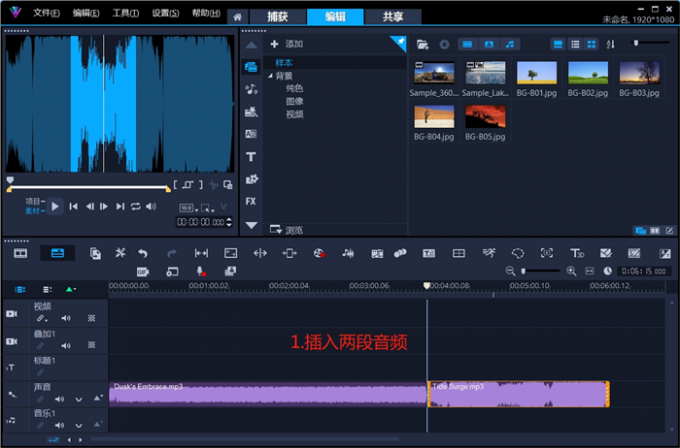680x448 pixels.
Task: Zoom out the timeline magnifier
Action: tap(510, 271)
